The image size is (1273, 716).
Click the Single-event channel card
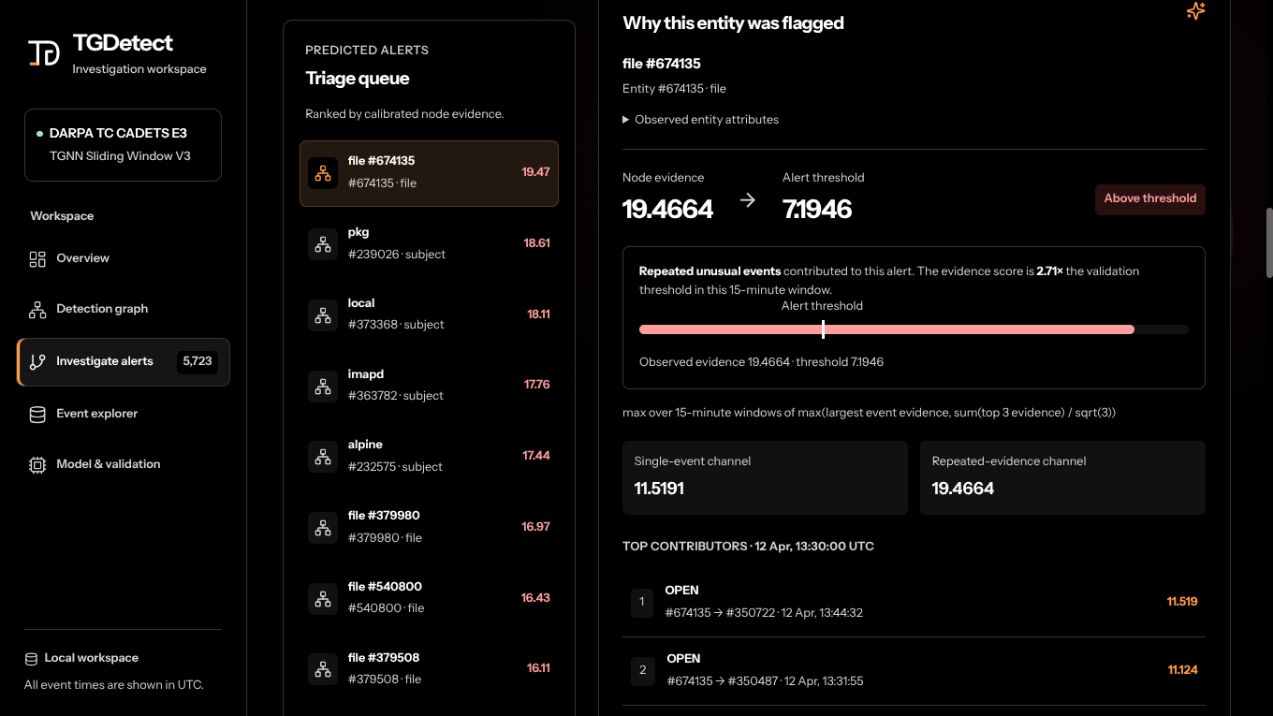765,478
